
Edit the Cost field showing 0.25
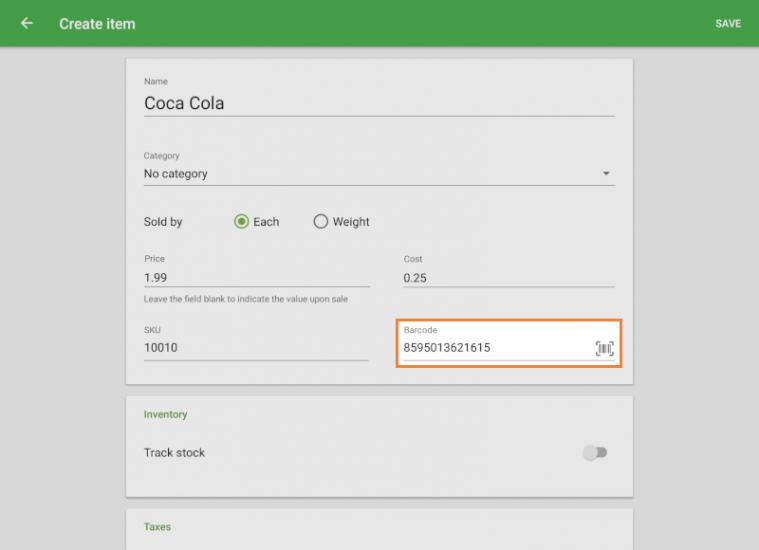coord(509,278)
